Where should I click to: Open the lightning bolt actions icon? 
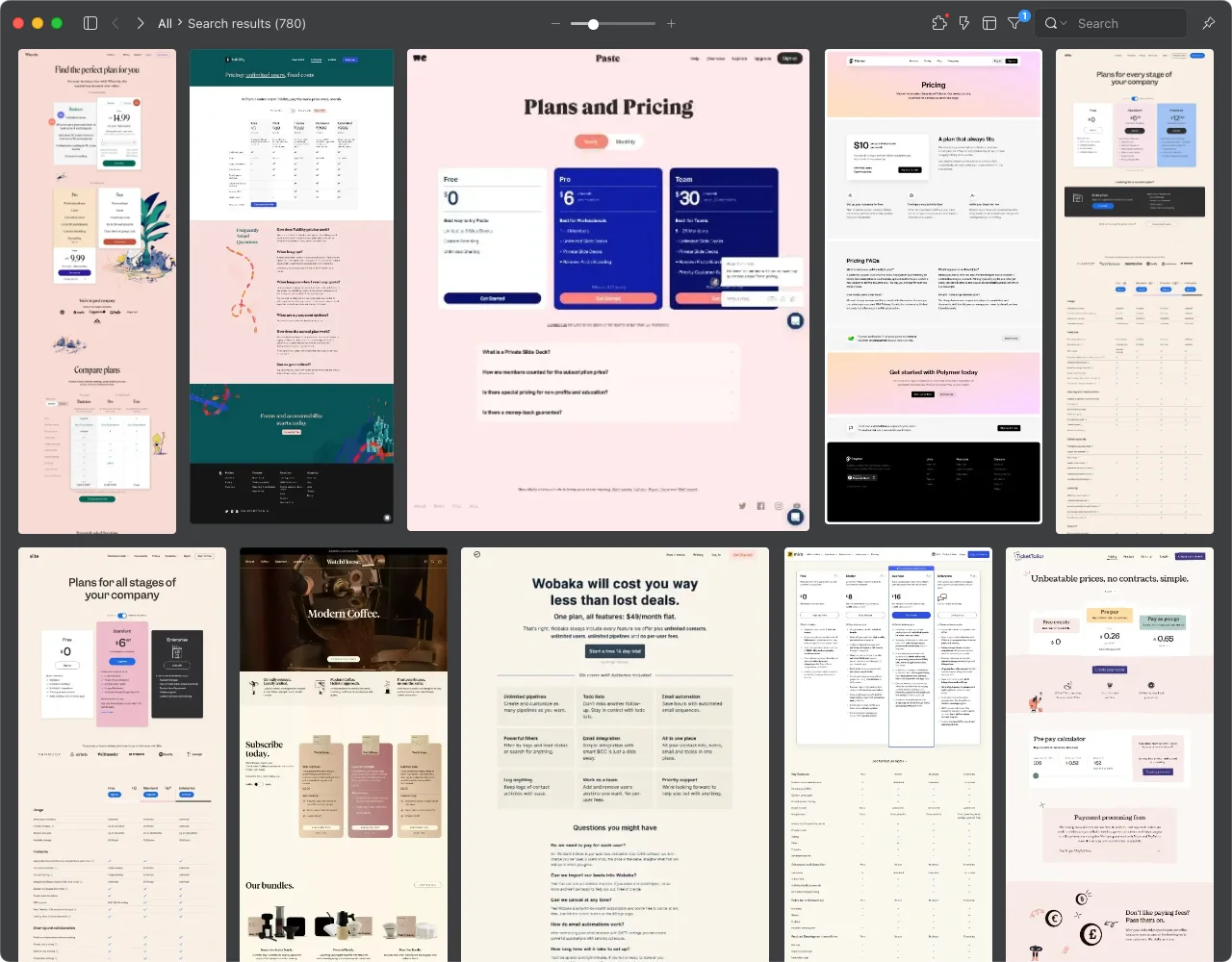[963, 23]
